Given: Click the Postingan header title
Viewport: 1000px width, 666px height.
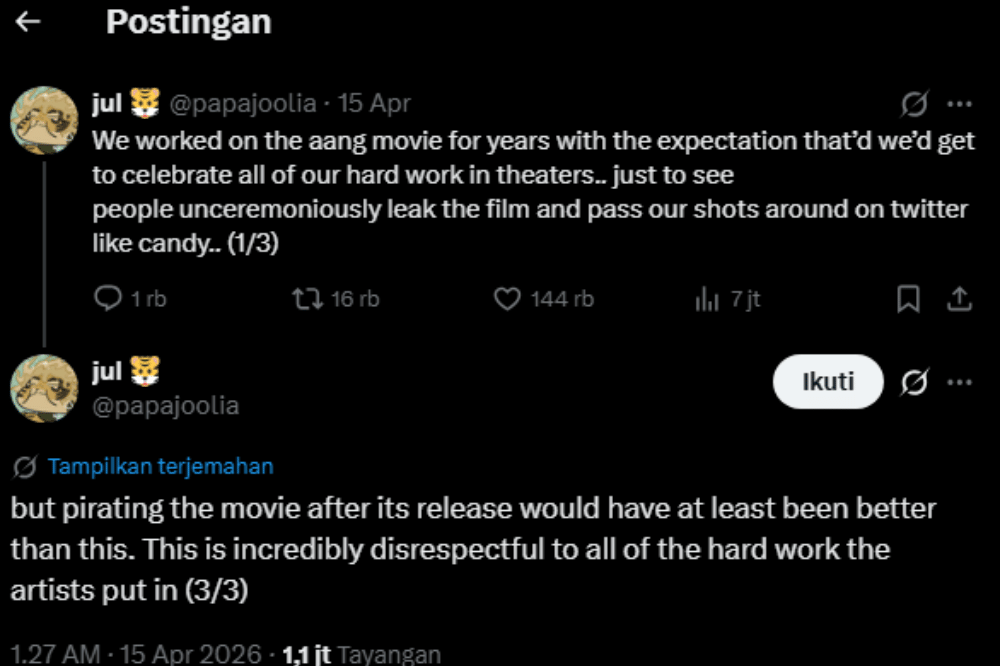Looking at the screenshot, I should coord(188,22).
